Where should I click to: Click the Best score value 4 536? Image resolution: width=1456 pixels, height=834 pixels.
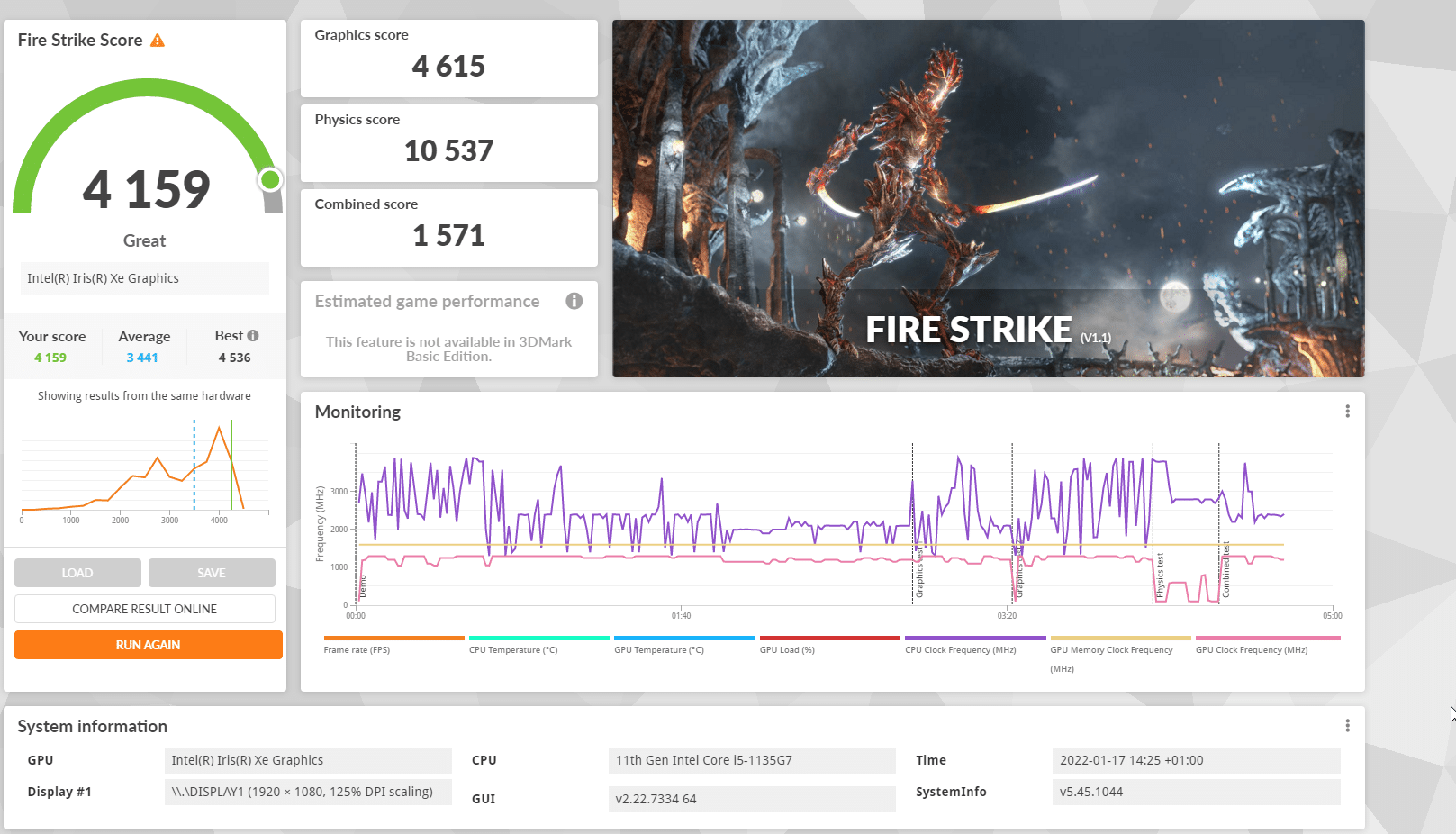pyautogui.click(x=234, y=358)
